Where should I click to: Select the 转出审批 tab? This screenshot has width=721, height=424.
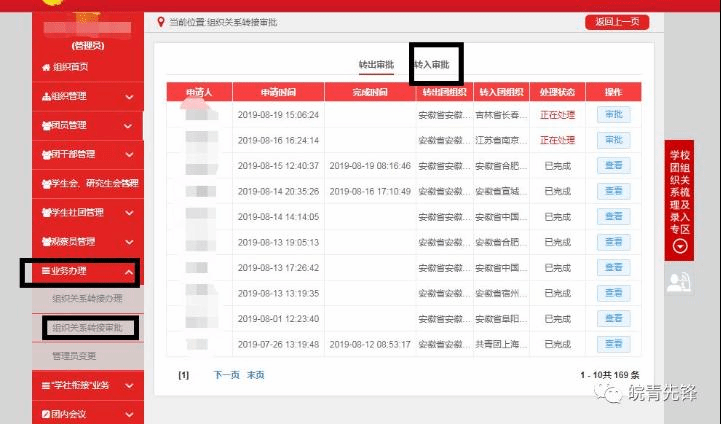[x=377, y=65]
